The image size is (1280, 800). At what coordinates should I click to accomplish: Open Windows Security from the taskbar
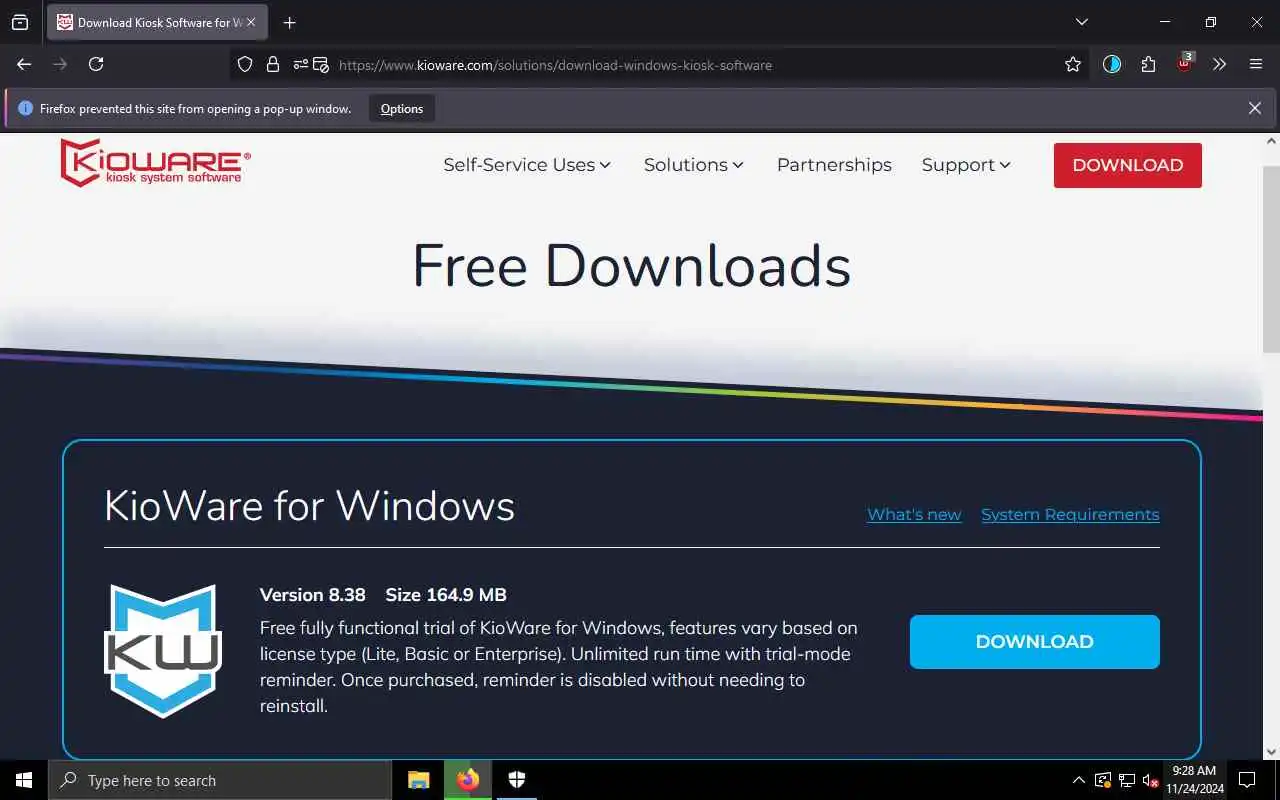click(517, 780)
